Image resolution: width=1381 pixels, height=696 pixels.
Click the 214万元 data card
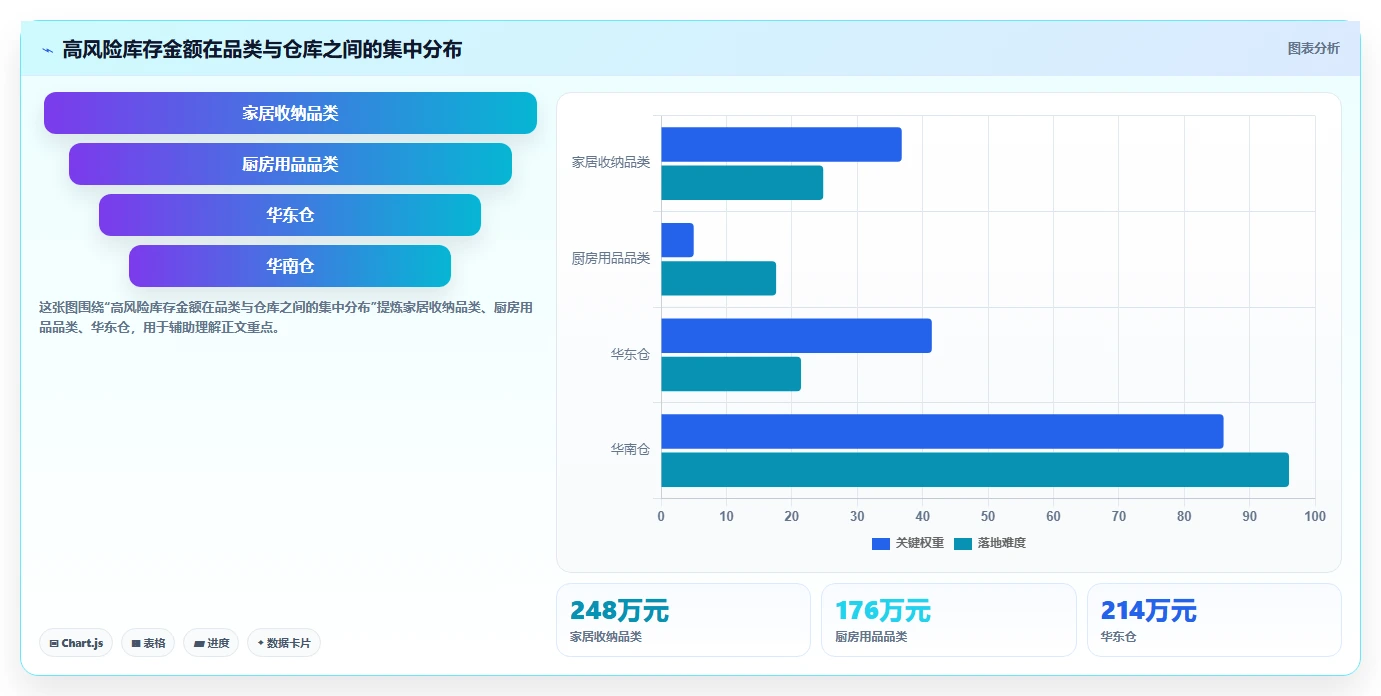pos(1214,620)
